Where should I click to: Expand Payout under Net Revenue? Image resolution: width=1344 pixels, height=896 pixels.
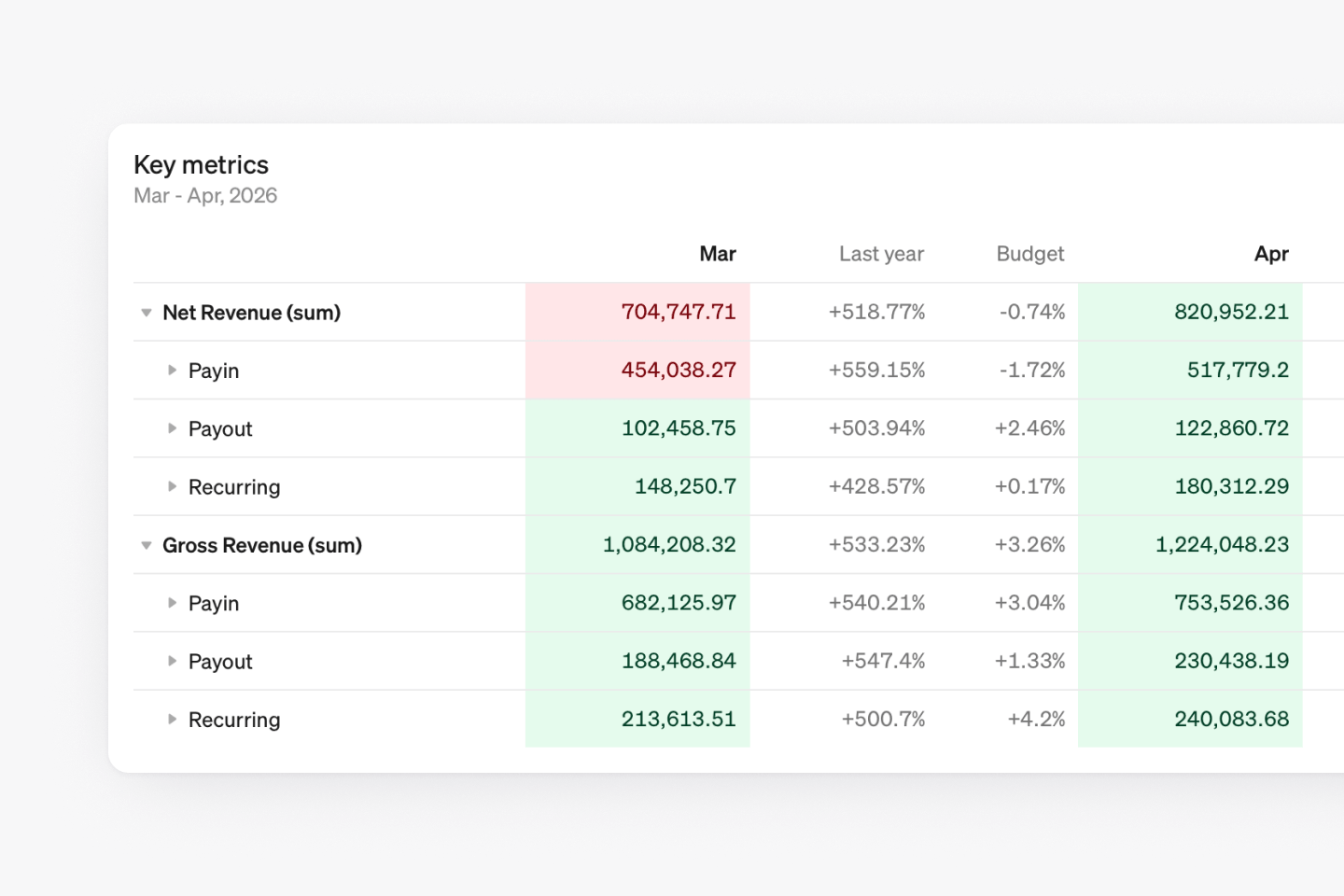tap(172, 428)
